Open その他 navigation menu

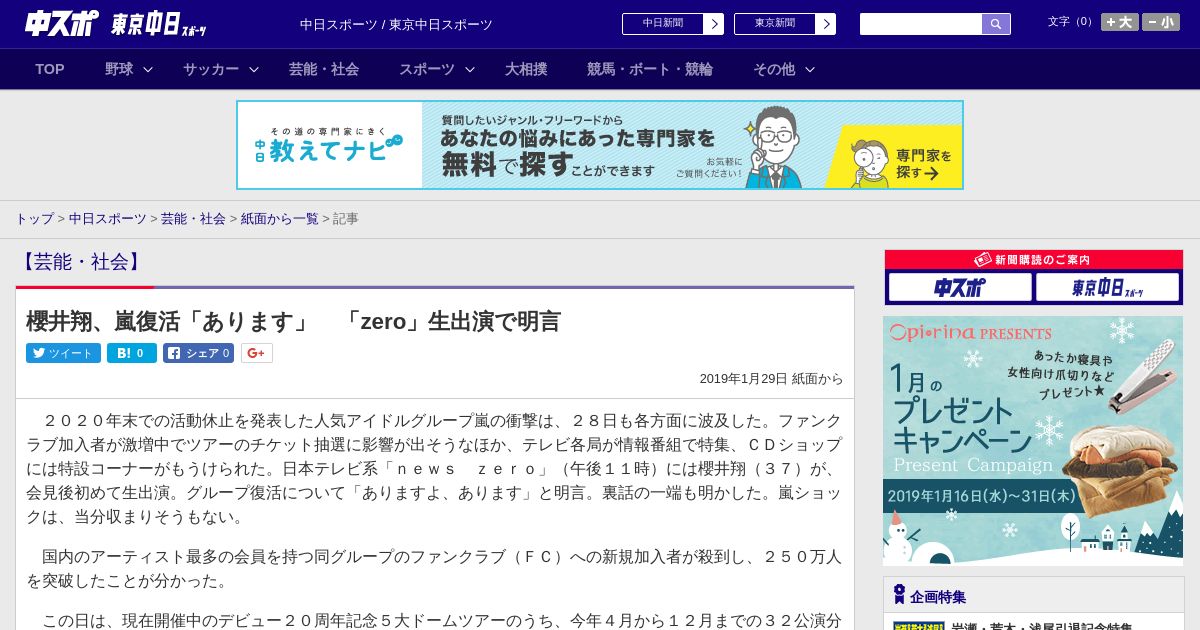click(774, 69)
